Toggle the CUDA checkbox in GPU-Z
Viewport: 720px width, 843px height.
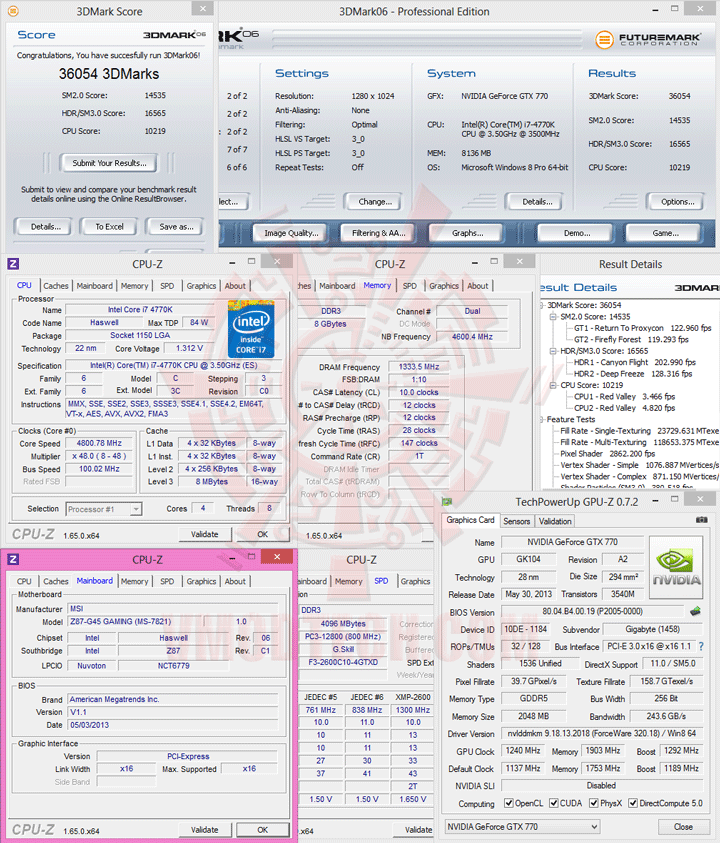click(553, 803)
